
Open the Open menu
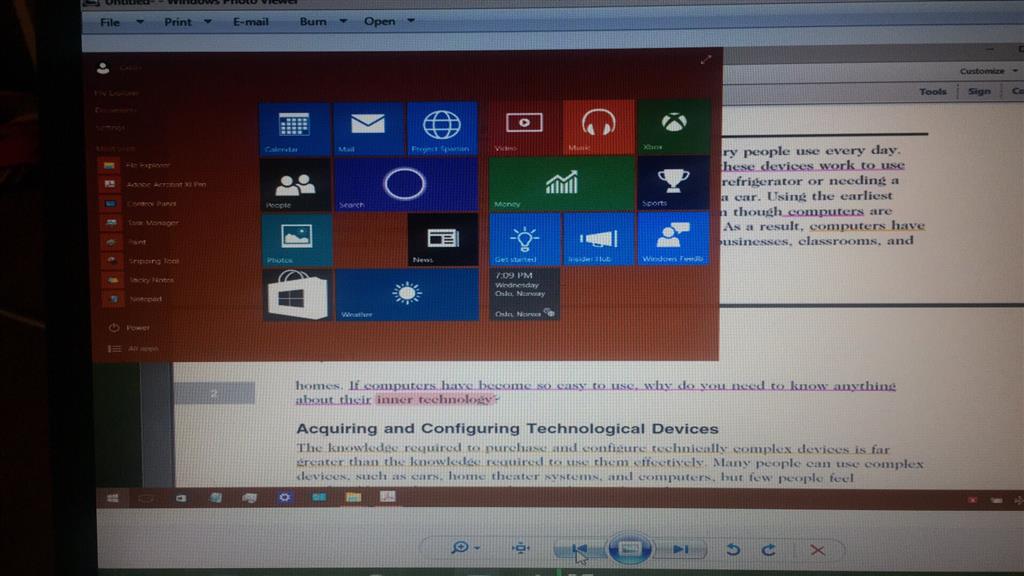(x=379, y=22)
